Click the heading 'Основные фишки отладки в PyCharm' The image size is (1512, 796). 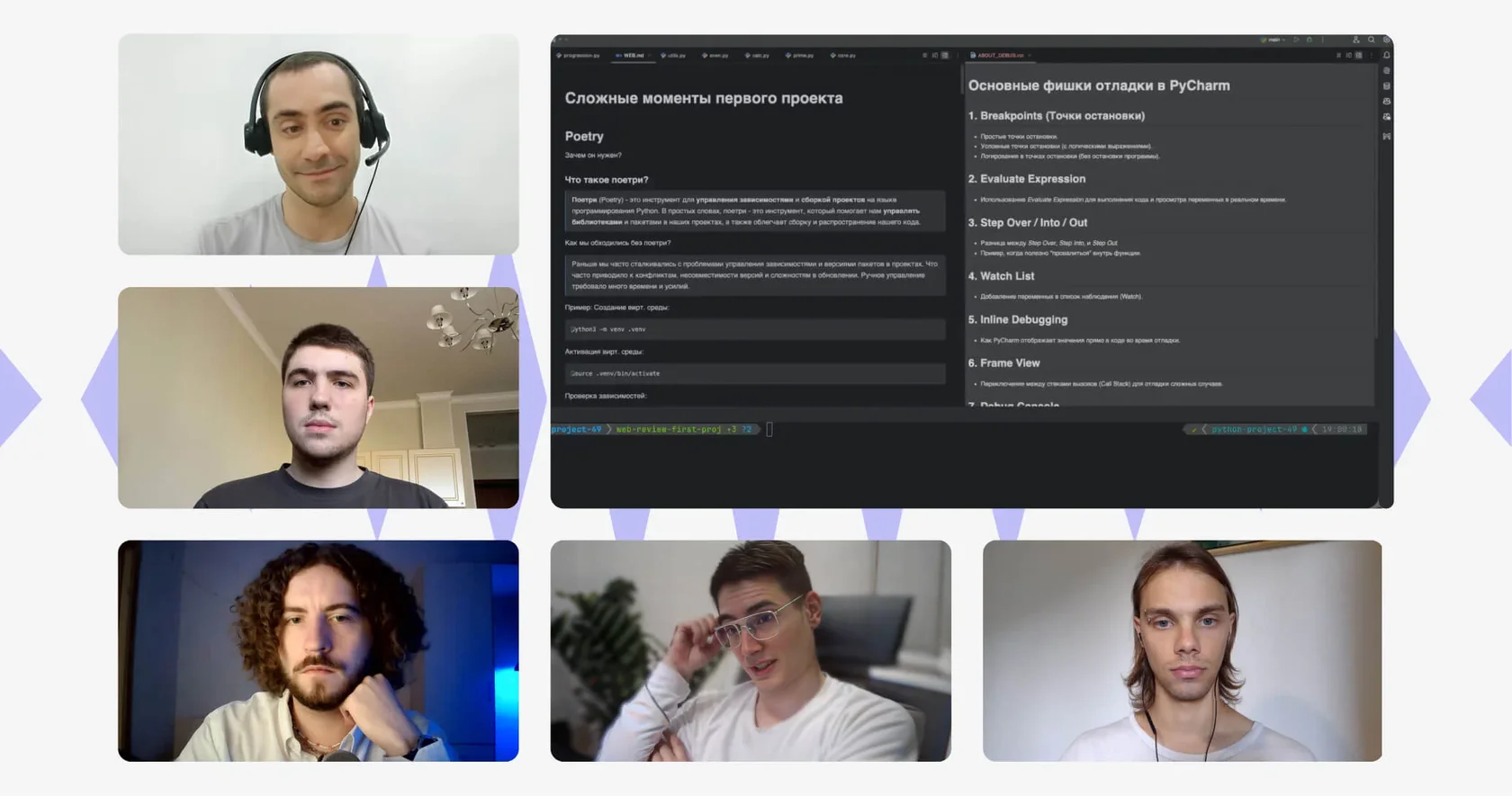(x=1099, y=85)
